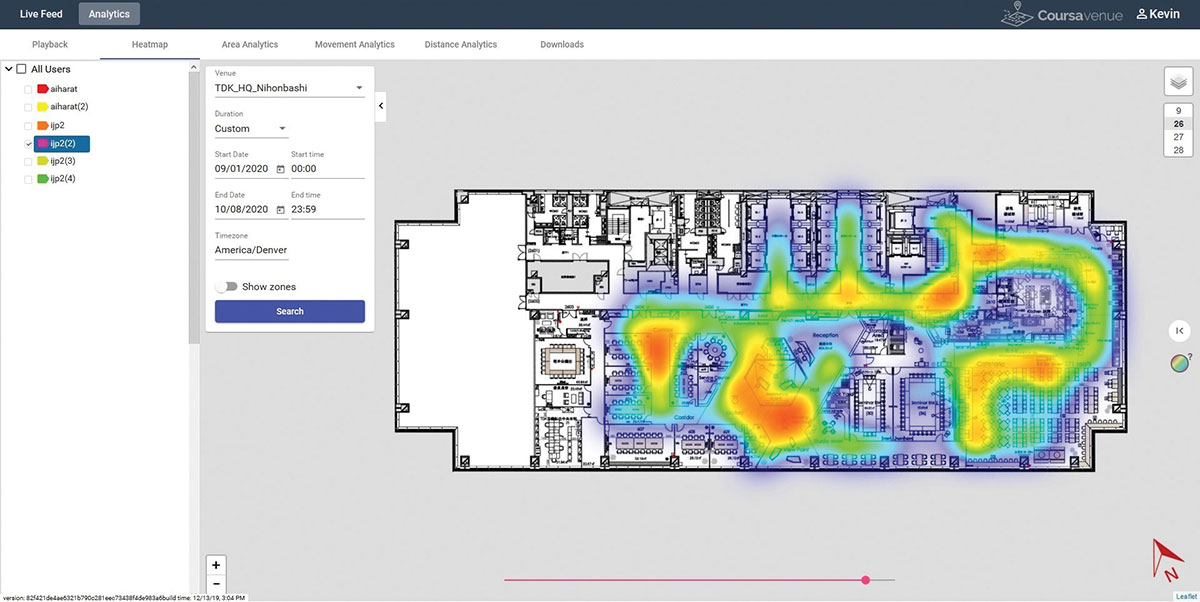Click the Coursavenue logo
The width and height of the screenshot is (1200, 602).
point(1062,13)
